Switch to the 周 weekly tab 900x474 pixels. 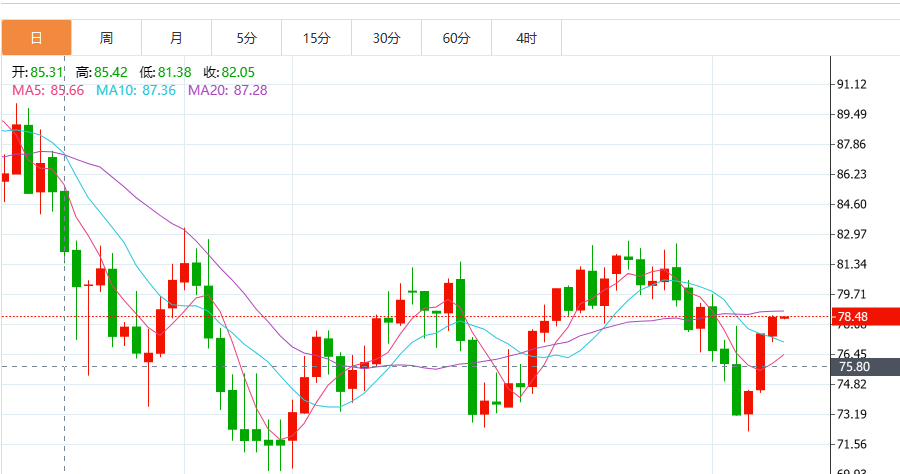click(x=106, y=38)
